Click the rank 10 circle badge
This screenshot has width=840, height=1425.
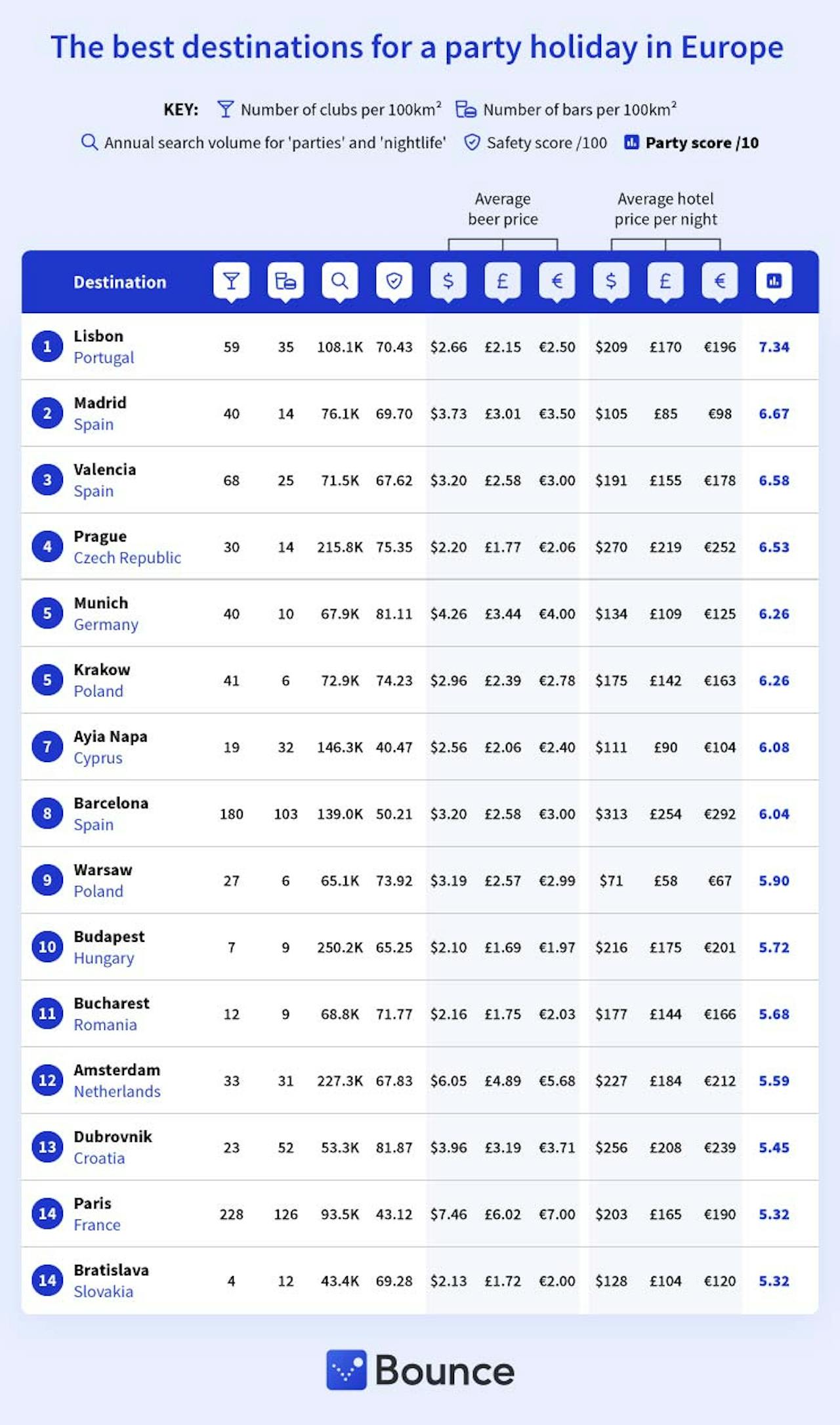pos(47,946)
